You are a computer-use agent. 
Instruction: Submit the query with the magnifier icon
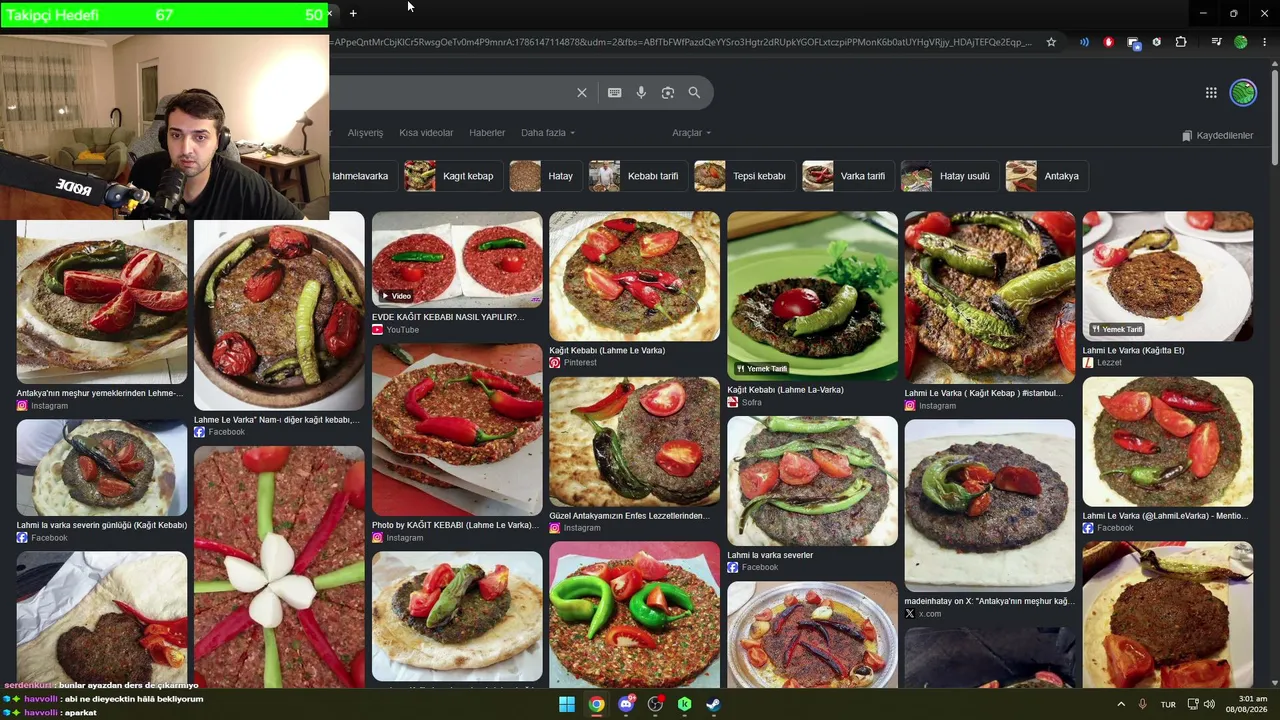[x=694, y=93]
